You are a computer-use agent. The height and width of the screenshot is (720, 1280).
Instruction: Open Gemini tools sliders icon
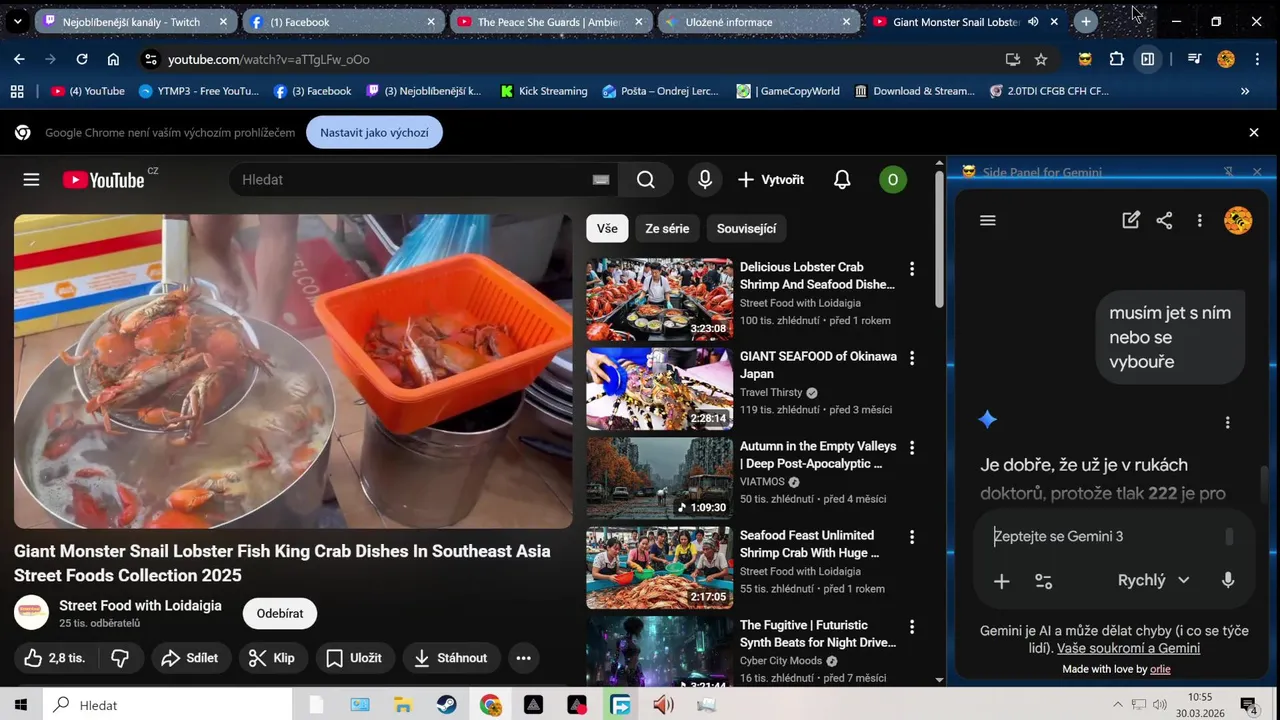[1043, 581]
